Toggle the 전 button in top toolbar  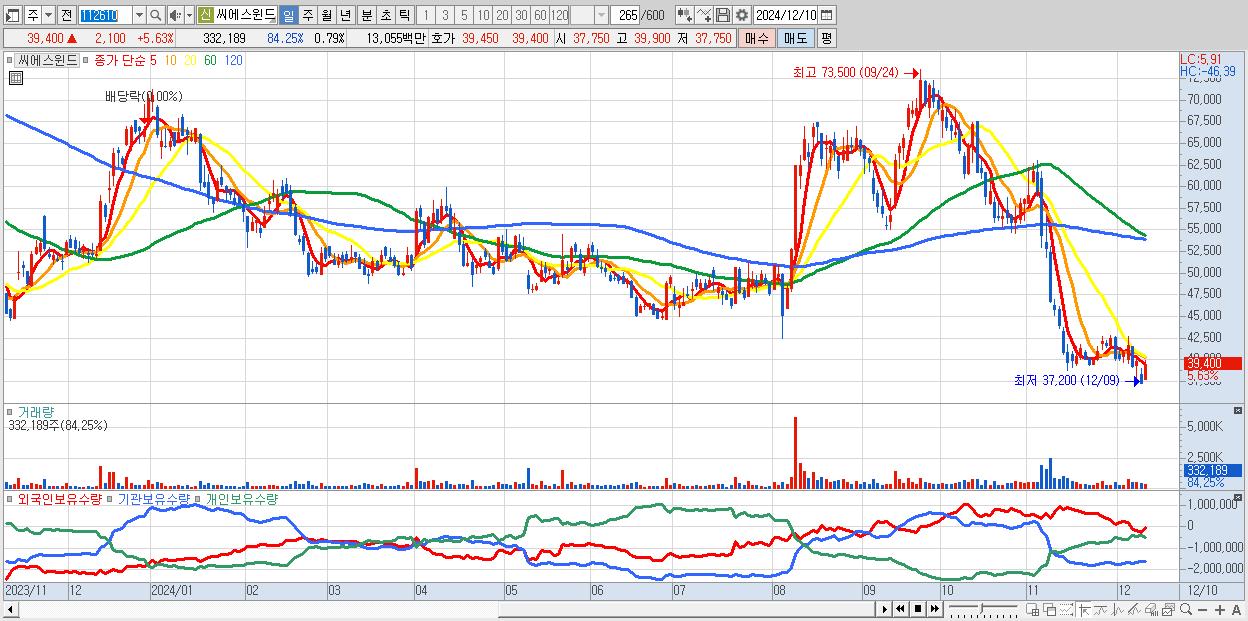(x=66, y=15)
